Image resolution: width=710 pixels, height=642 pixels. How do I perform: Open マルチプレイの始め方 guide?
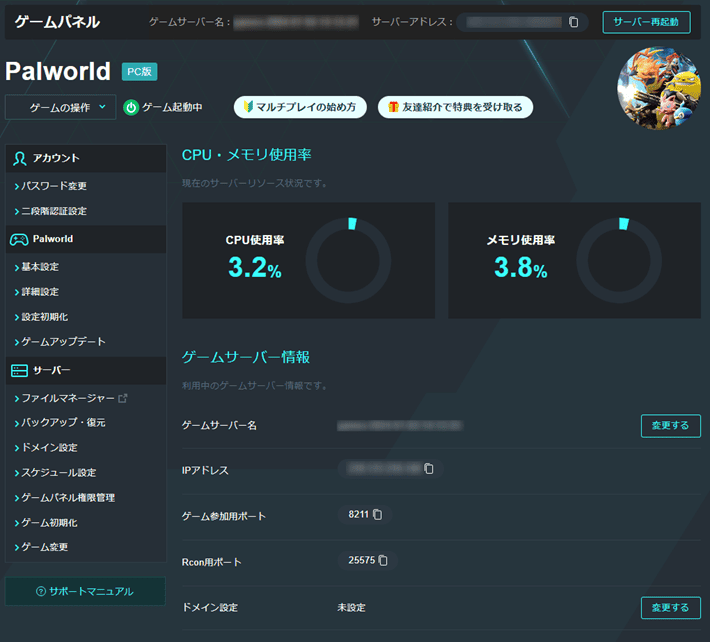[300, 107]
